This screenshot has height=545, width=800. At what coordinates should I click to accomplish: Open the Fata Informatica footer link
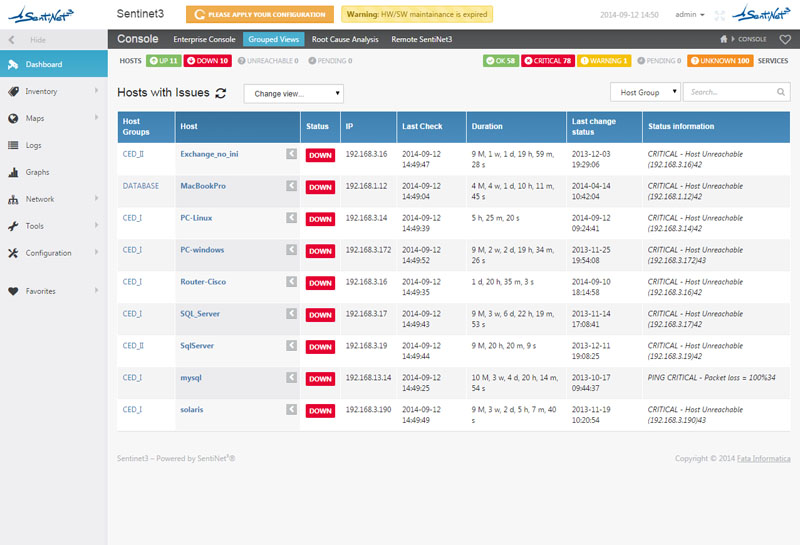point(763,459)
